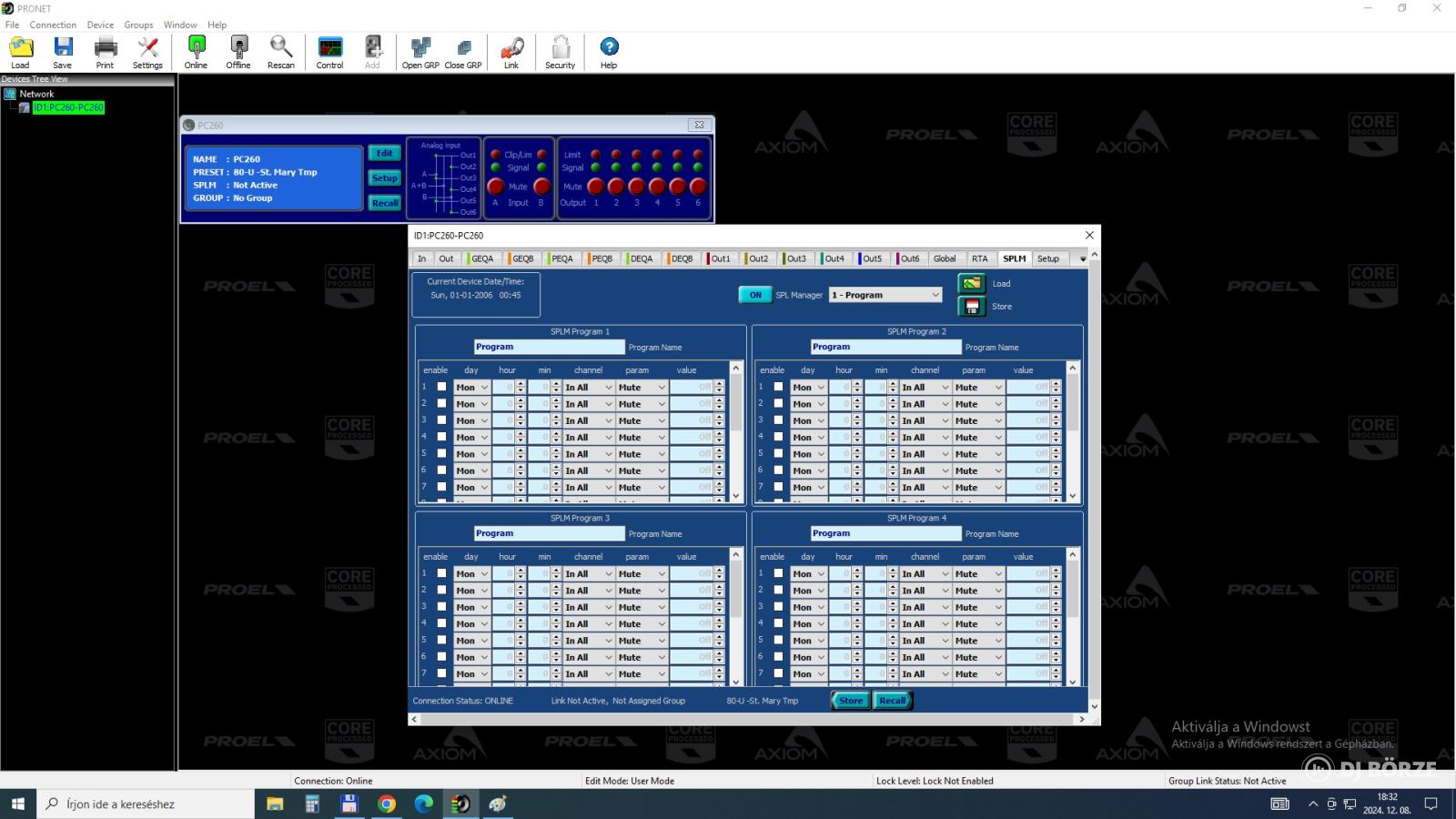Expand the tab overflow arrow
This screenshot has width=1456, height=819.
tap(1082, 258)
